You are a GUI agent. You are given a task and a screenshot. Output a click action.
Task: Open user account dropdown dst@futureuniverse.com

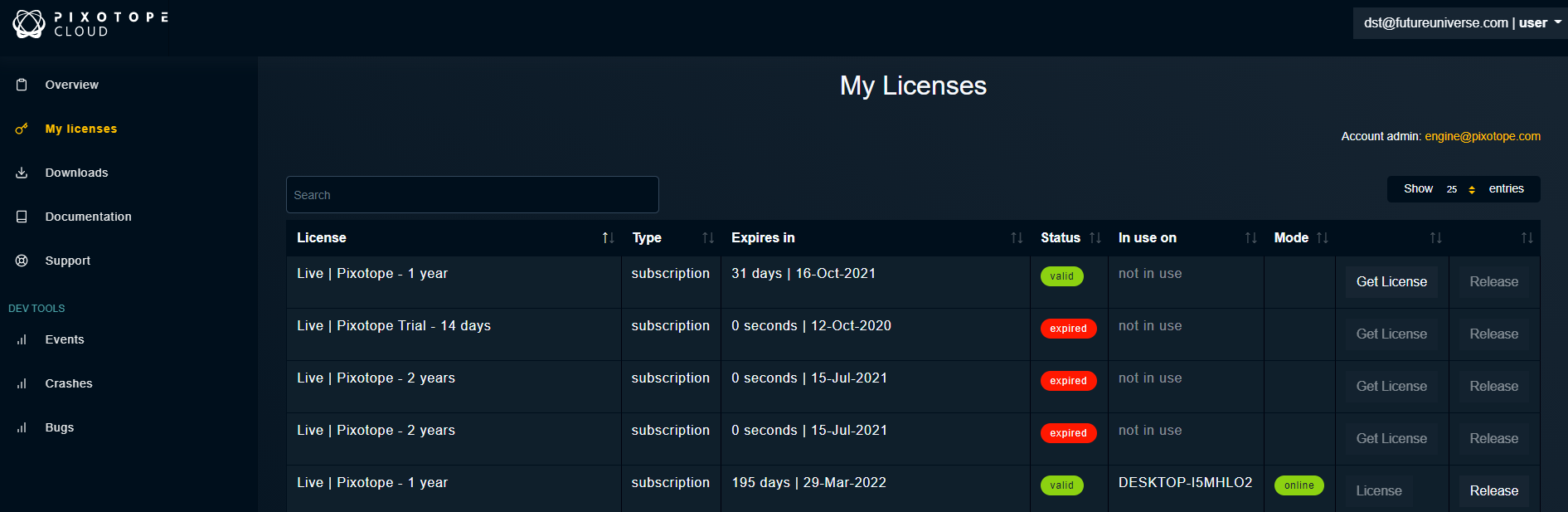(1460, 23)
